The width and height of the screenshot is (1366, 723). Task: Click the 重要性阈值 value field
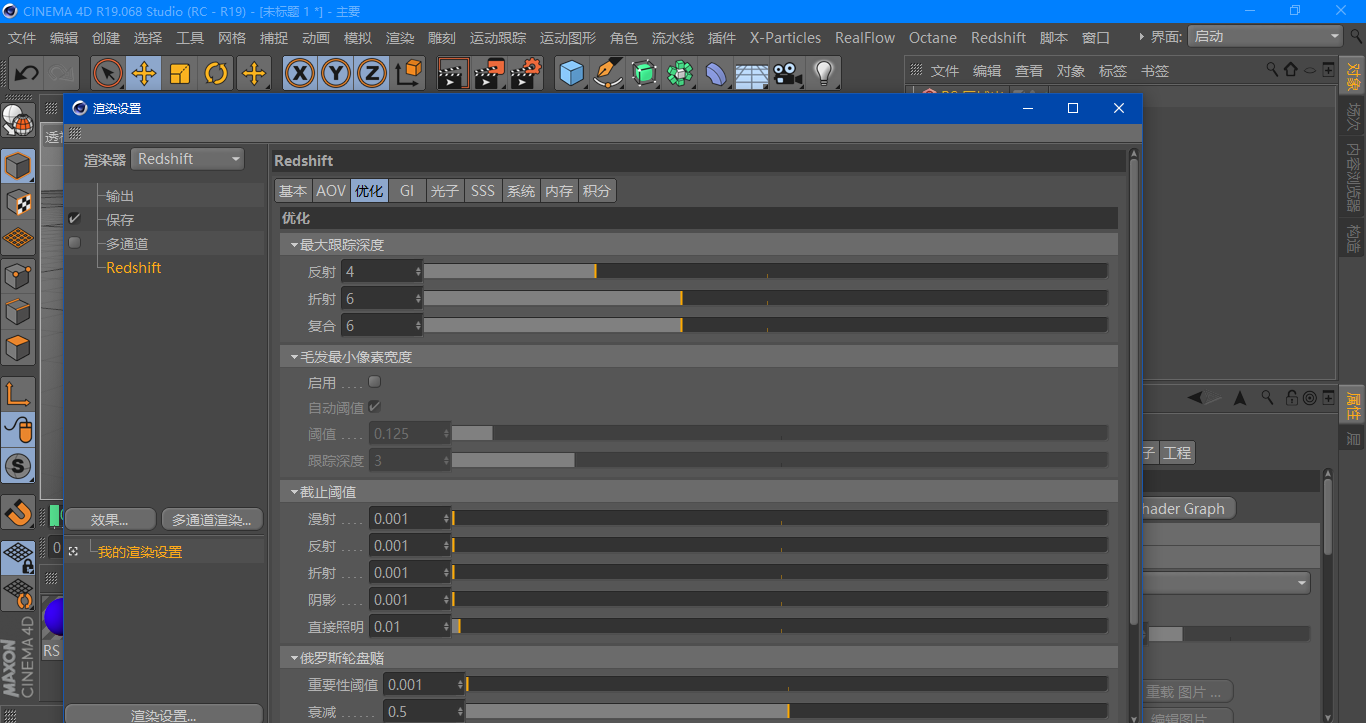click(424, 685)
